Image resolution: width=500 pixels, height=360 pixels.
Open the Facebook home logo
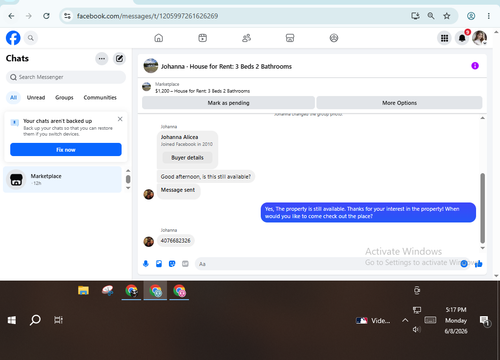click(x=13, y=38)
